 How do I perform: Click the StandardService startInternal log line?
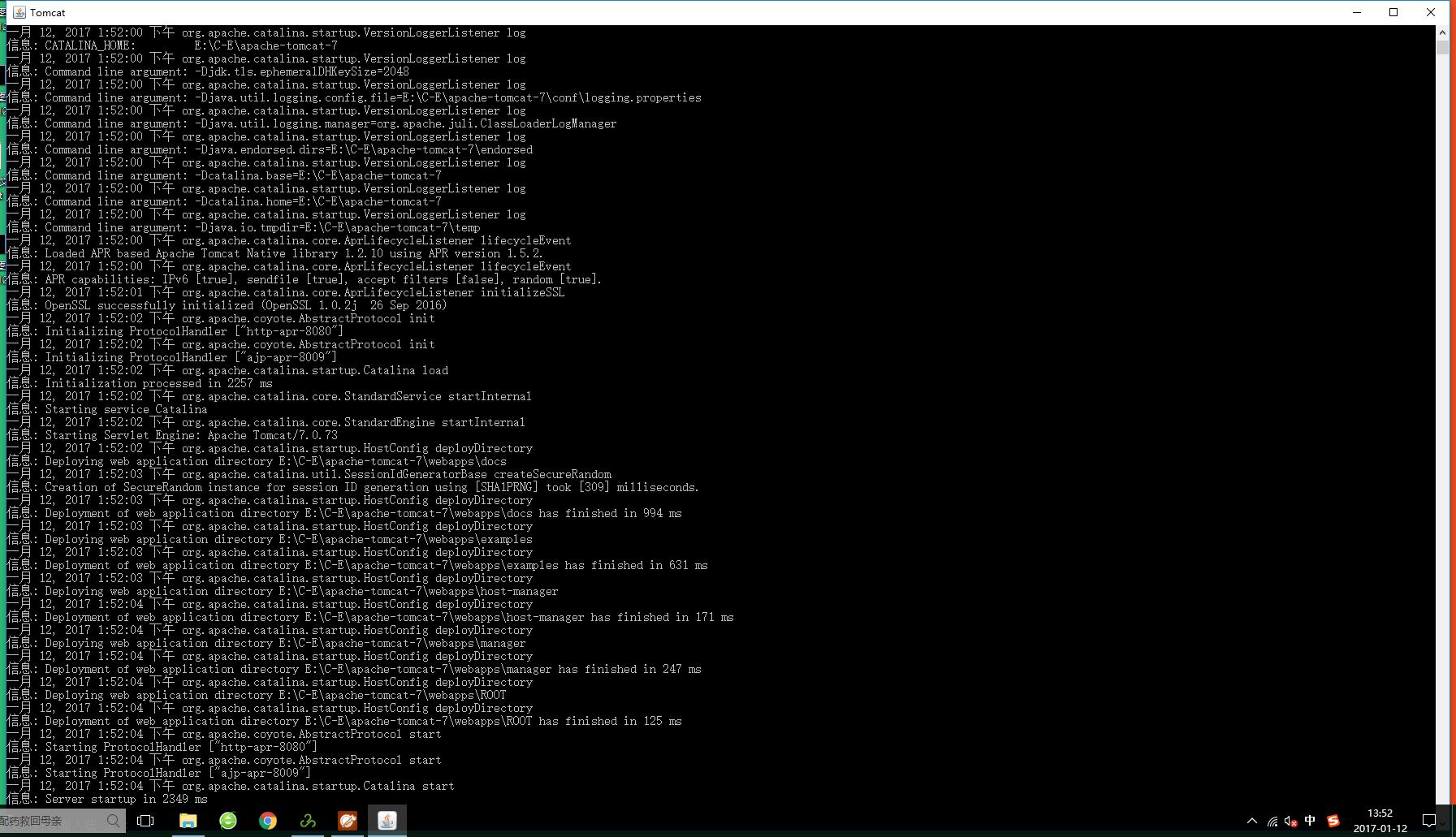pos(270,396)
